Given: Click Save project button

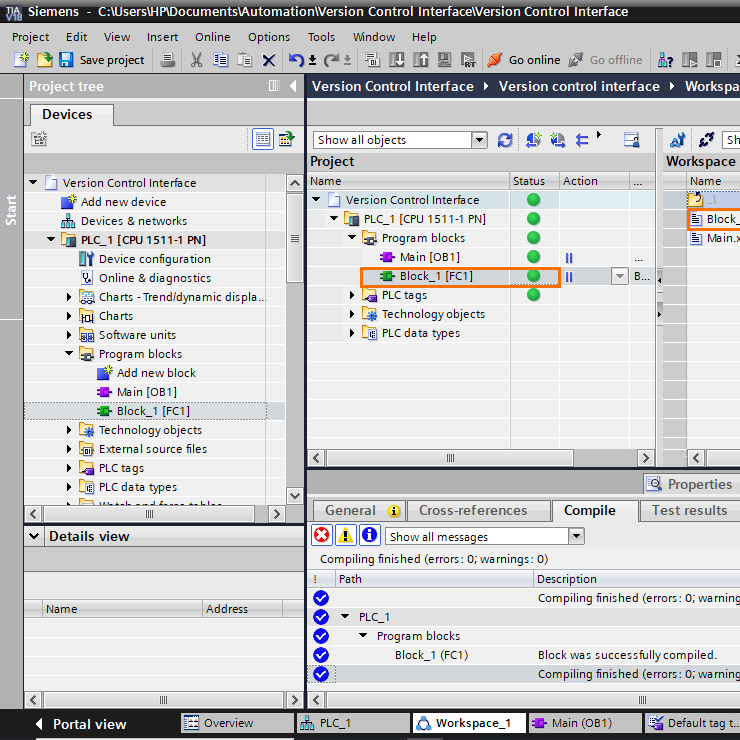Looking at the screenshot, I should (102, 60).
